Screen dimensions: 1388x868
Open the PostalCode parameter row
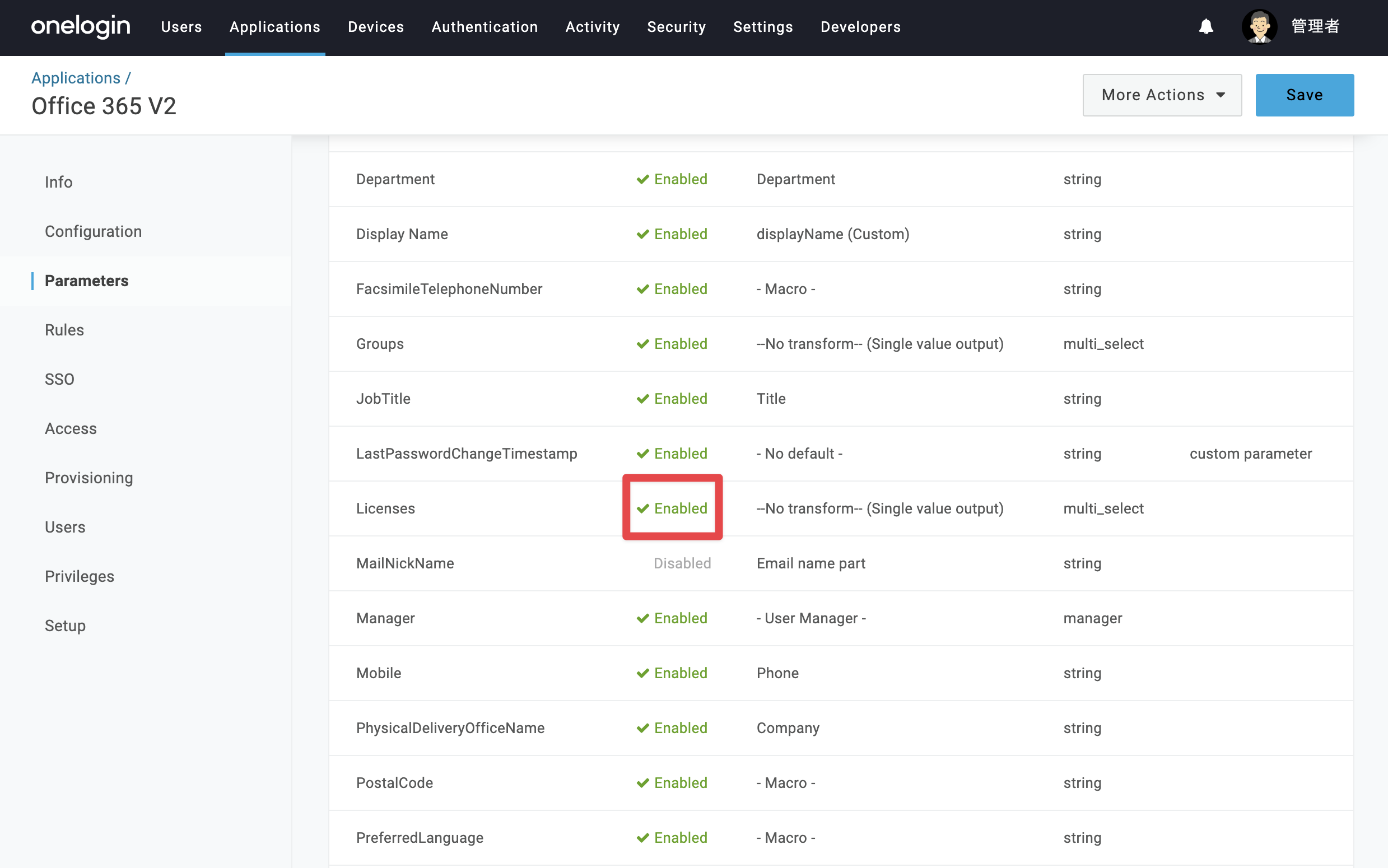coord(841,783)
